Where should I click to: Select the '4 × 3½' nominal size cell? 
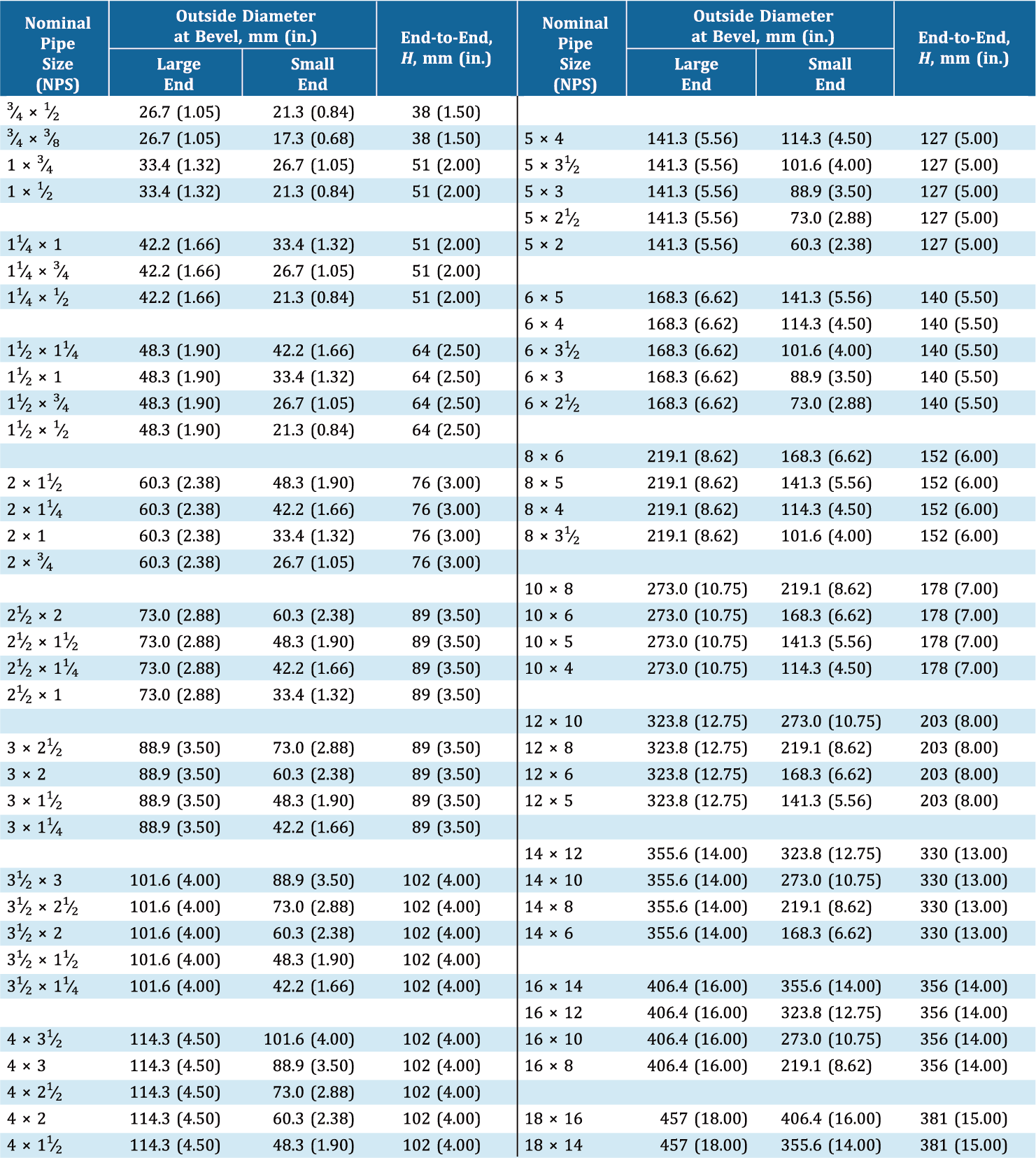pyautogui.click(x=34, y=1040)
